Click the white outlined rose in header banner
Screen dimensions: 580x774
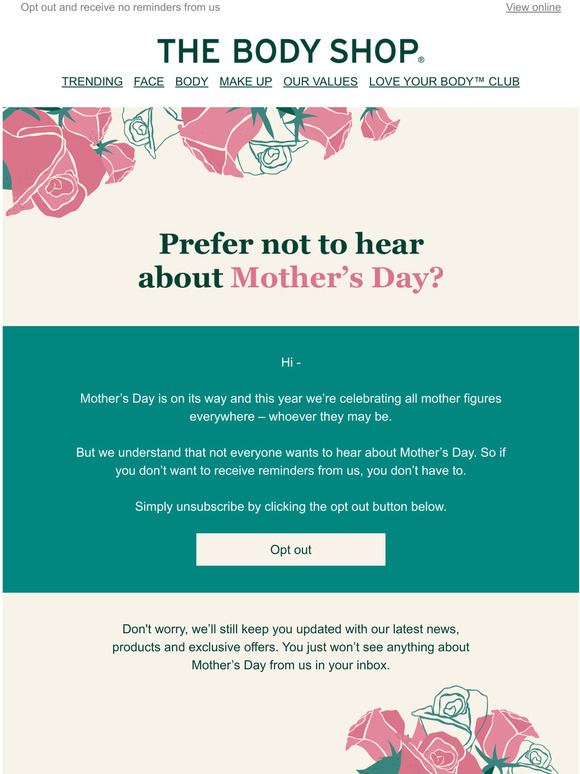click(x=148, y=131)
